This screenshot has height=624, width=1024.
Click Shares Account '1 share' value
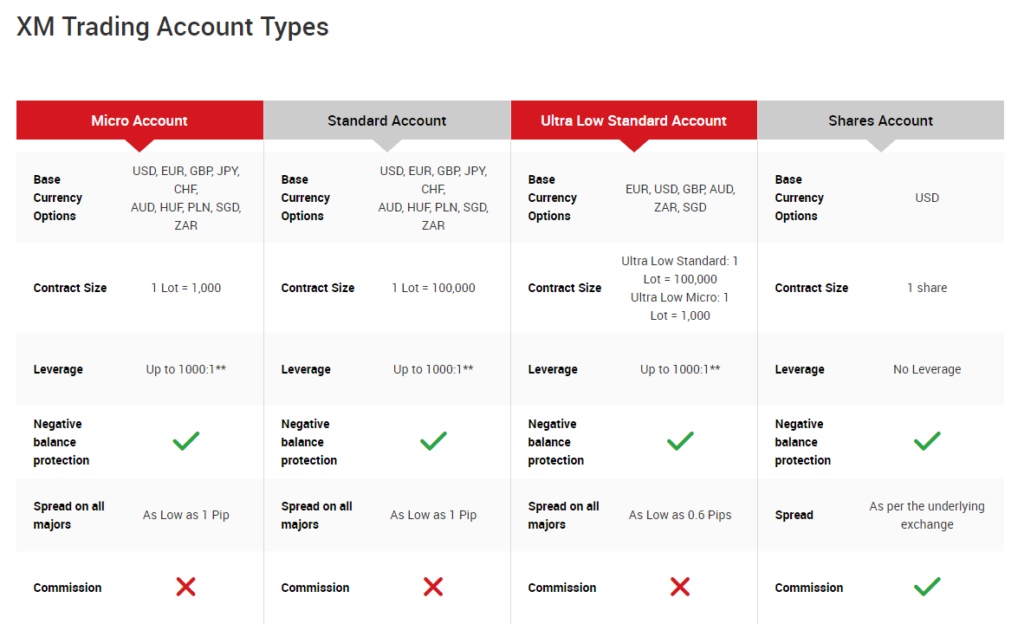pyautogui.click(x=927, y=288)
